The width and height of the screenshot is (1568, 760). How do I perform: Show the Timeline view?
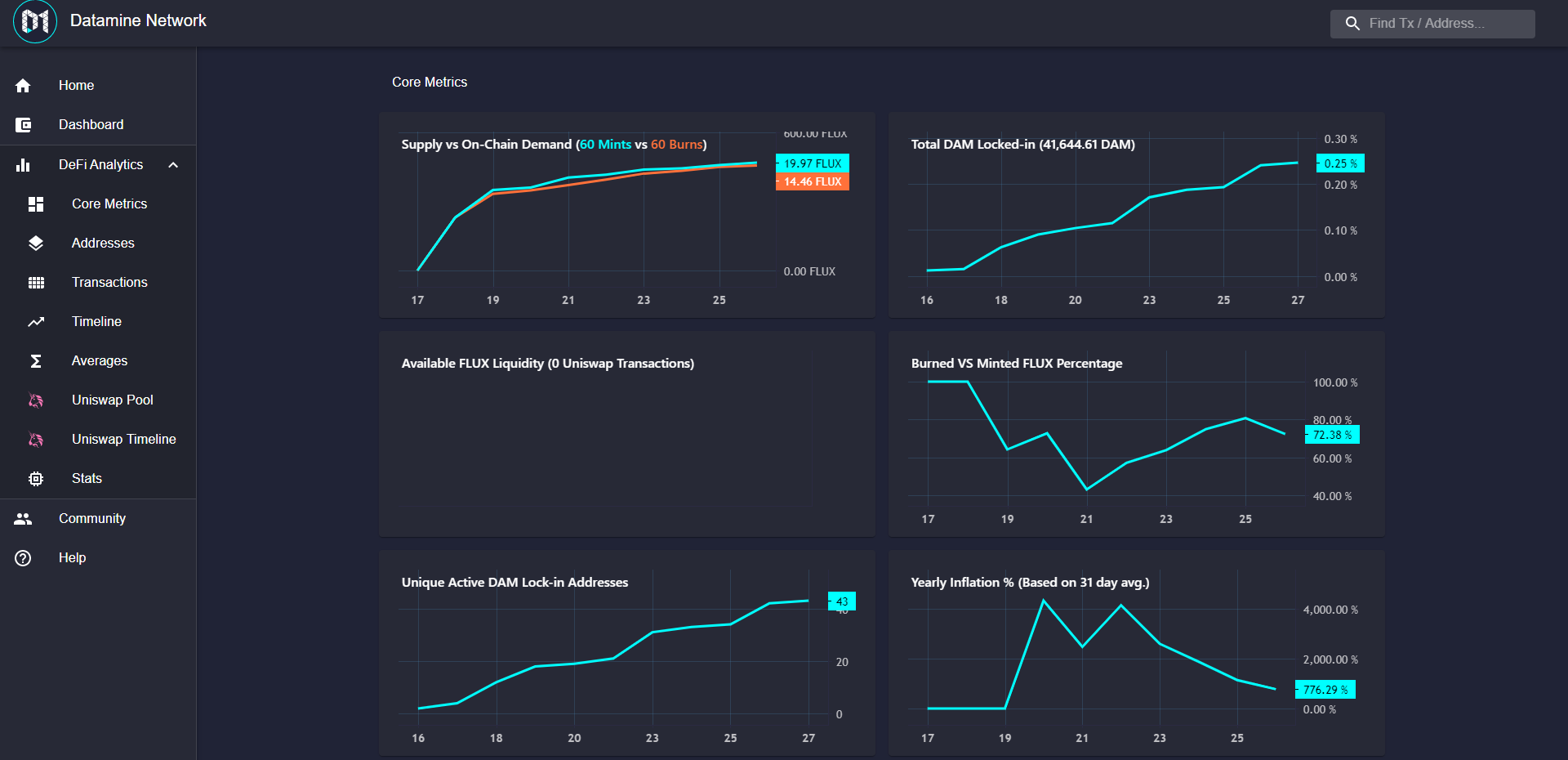(98, 322)
